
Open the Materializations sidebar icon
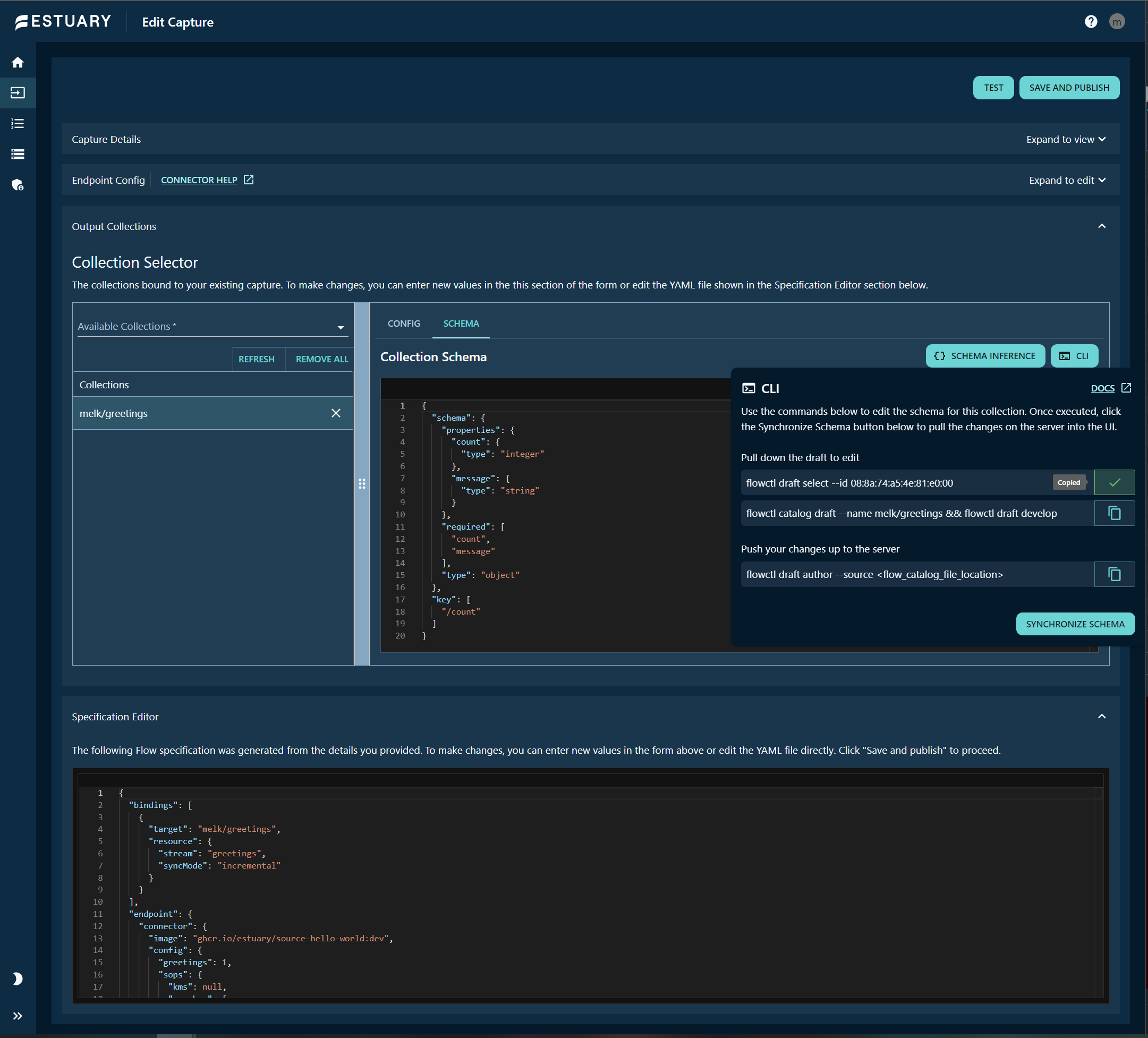point(18,154)
